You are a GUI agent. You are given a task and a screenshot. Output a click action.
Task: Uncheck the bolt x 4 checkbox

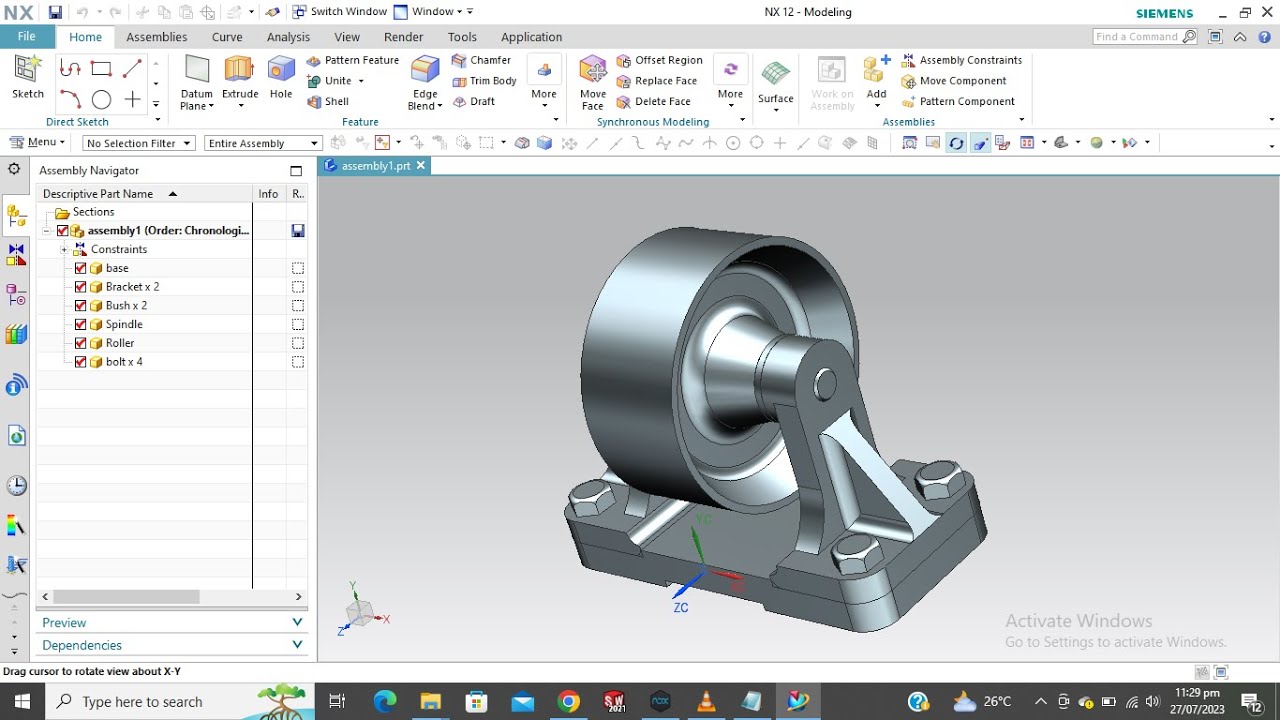coord(81,361)
